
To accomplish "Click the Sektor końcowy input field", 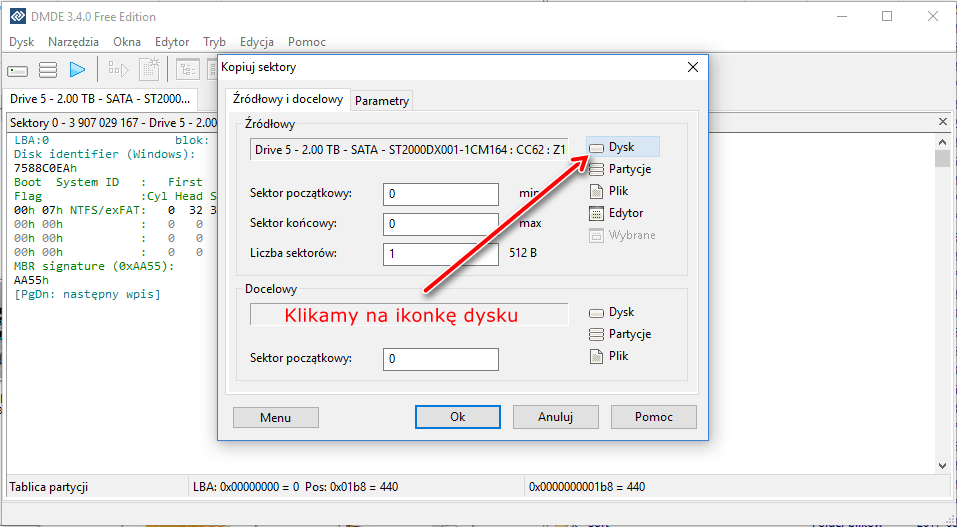I will 440,224.
